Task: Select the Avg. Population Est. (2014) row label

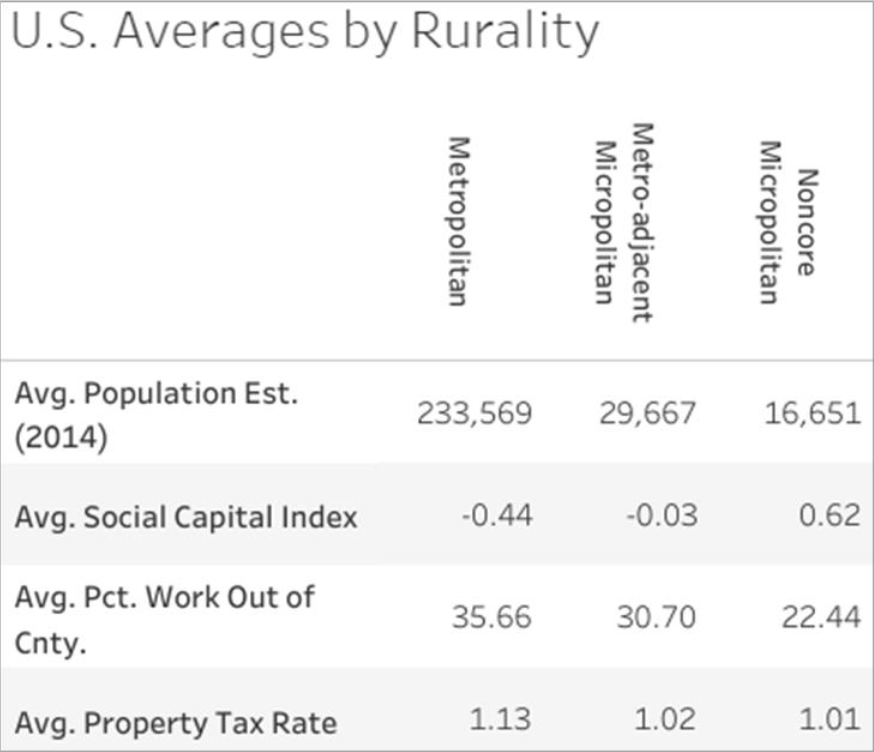Action: (156, 414)
